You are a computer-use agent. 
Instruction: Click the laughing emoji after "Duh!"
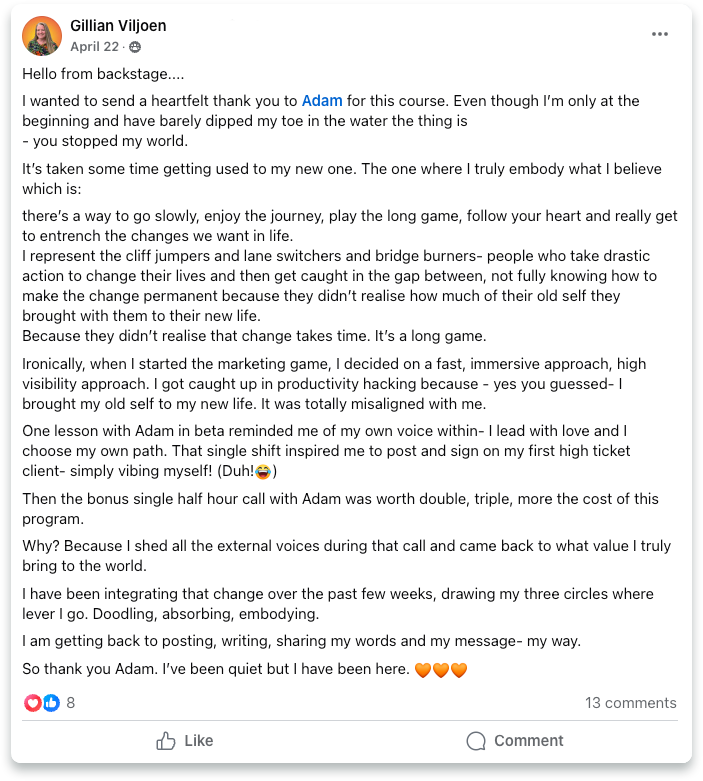point(265,471)
